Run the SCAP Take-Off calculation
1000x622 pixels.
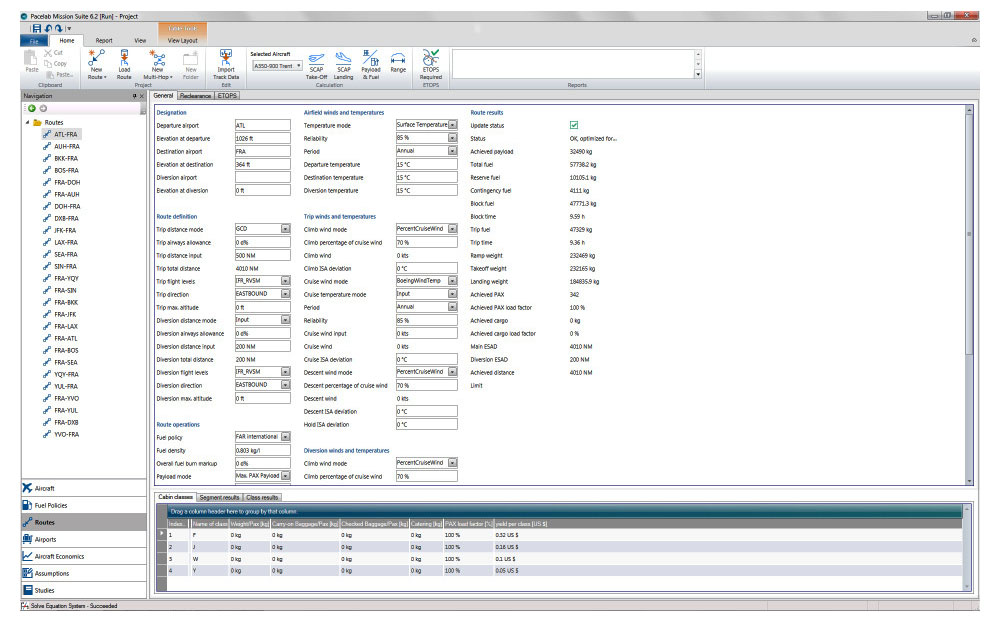click(316, 59)
